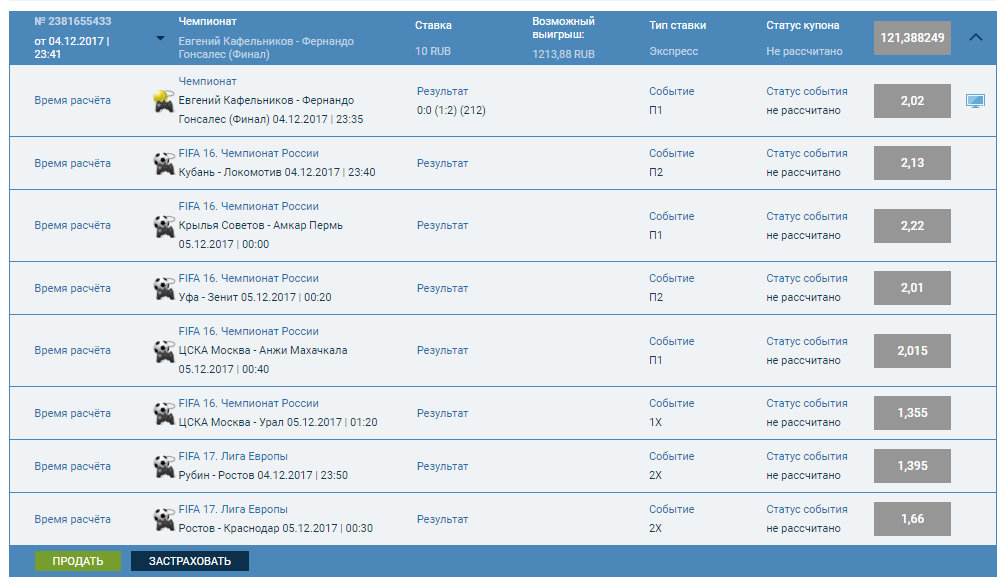Click total odds 121,388249 box
Viewport: 1003px width, 583px height.
click(x=912, y=38)
